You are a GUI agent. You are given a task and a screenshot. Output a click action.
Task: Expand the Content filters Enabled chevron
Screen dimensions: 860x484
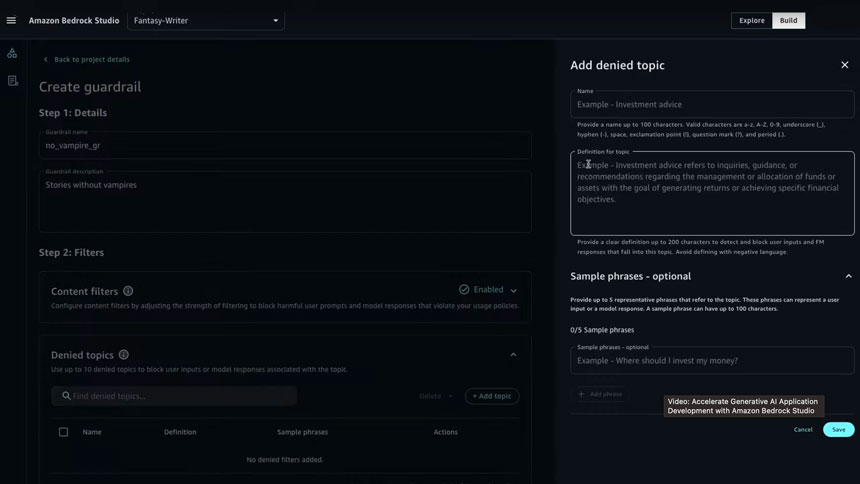tap(513, 290)
